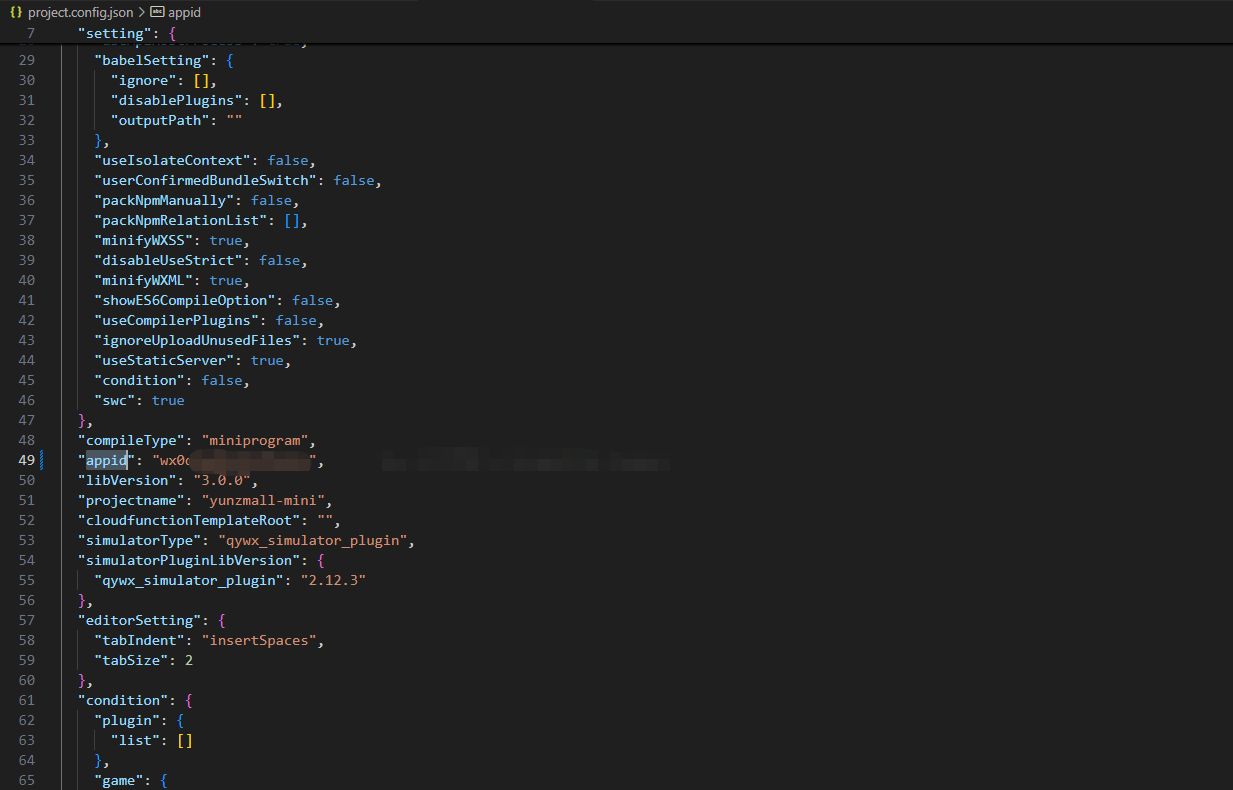Click line number 49 in gutter

(27, 460)
